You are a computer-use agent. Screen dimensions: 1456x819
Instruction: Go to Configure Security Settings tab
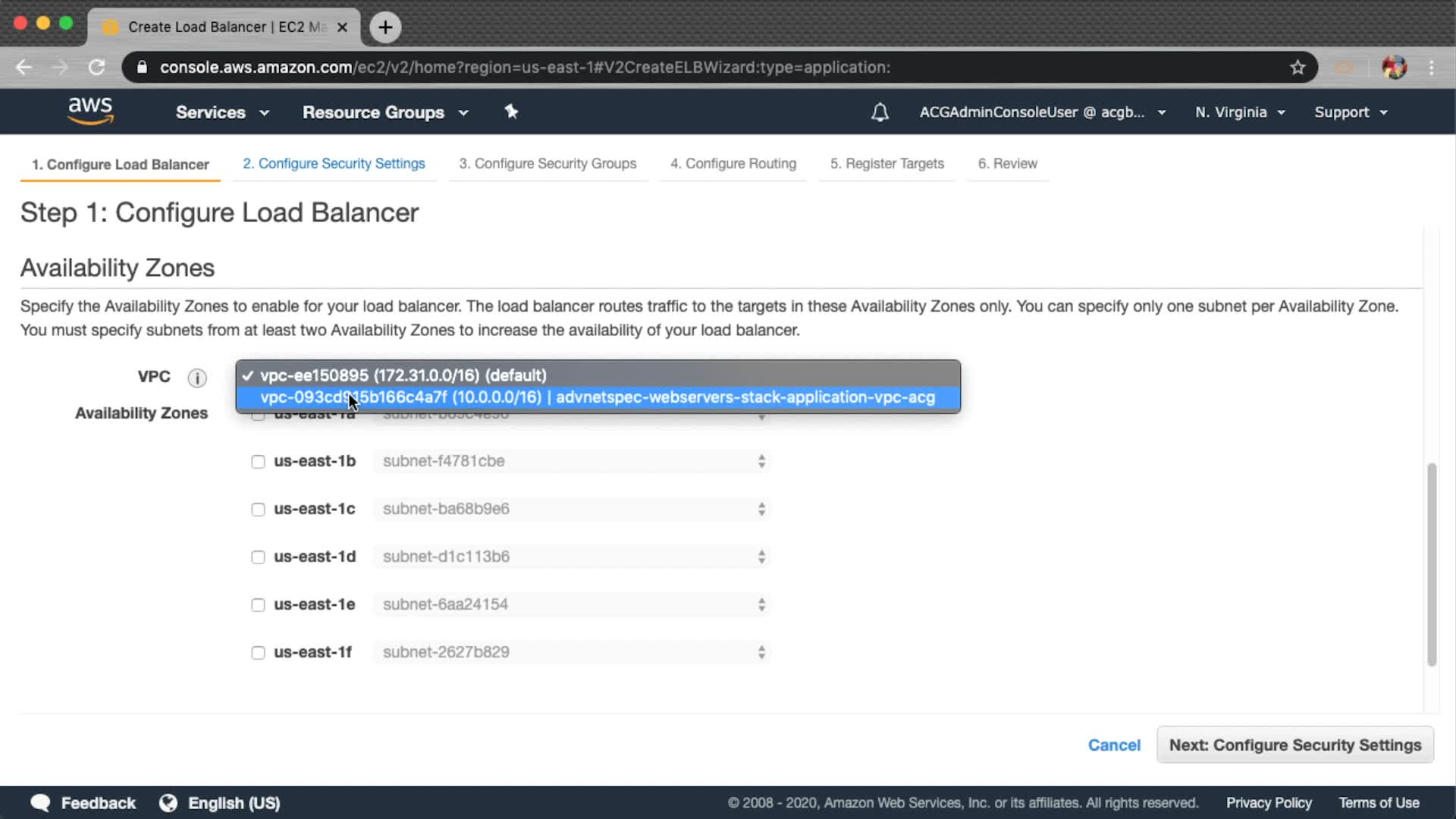tap(334, 164)
